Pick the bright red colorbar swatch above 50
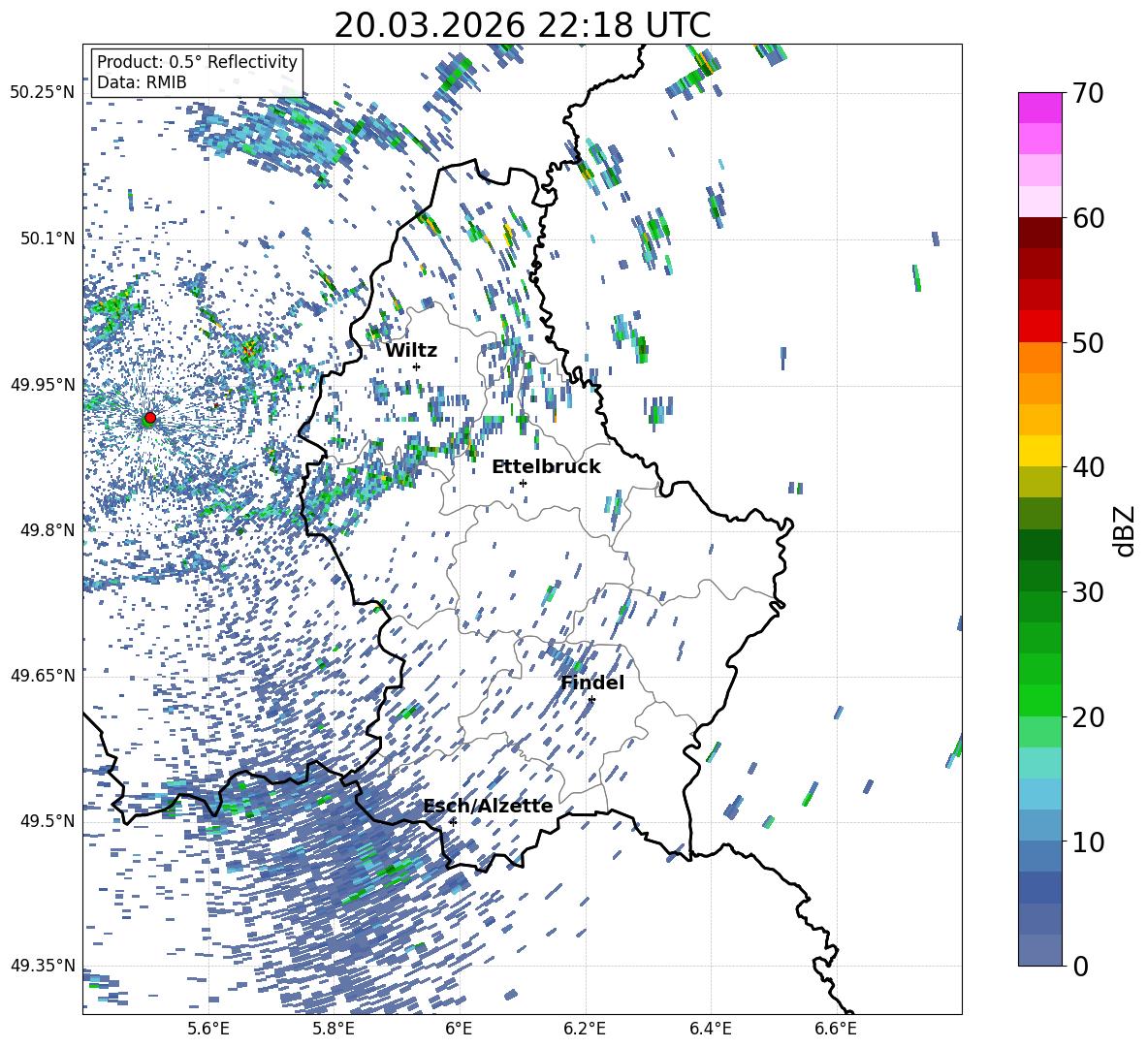 1039,326
